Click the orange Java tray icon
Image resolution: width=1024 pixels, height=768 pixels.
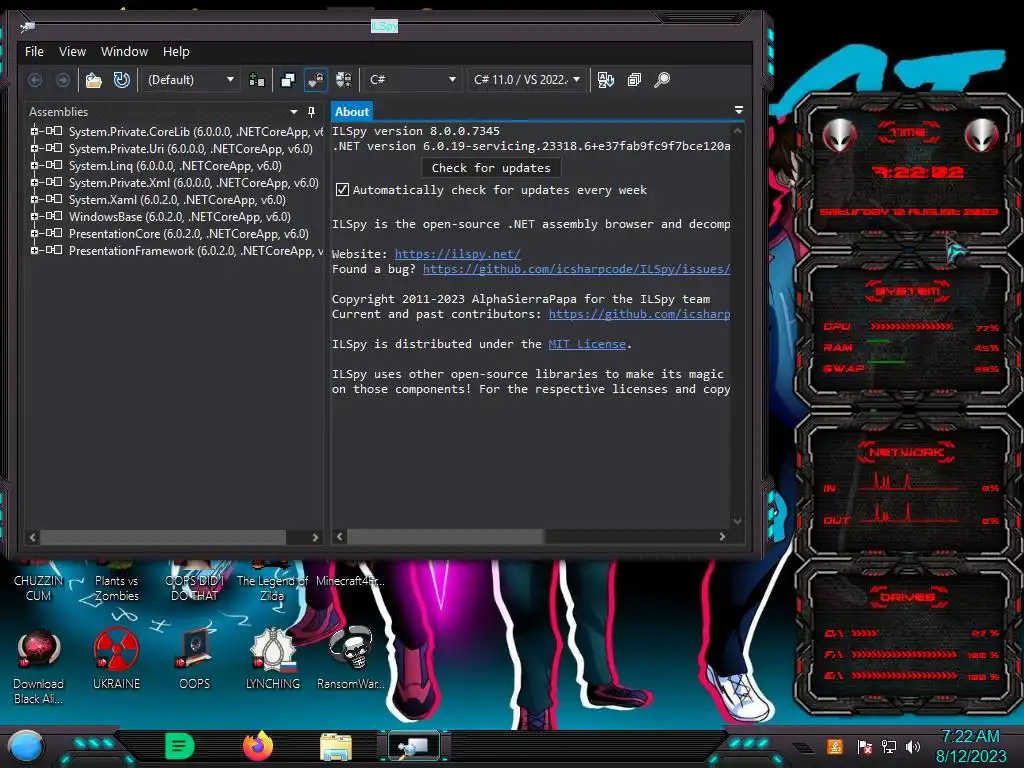click(x=835, y=746)
